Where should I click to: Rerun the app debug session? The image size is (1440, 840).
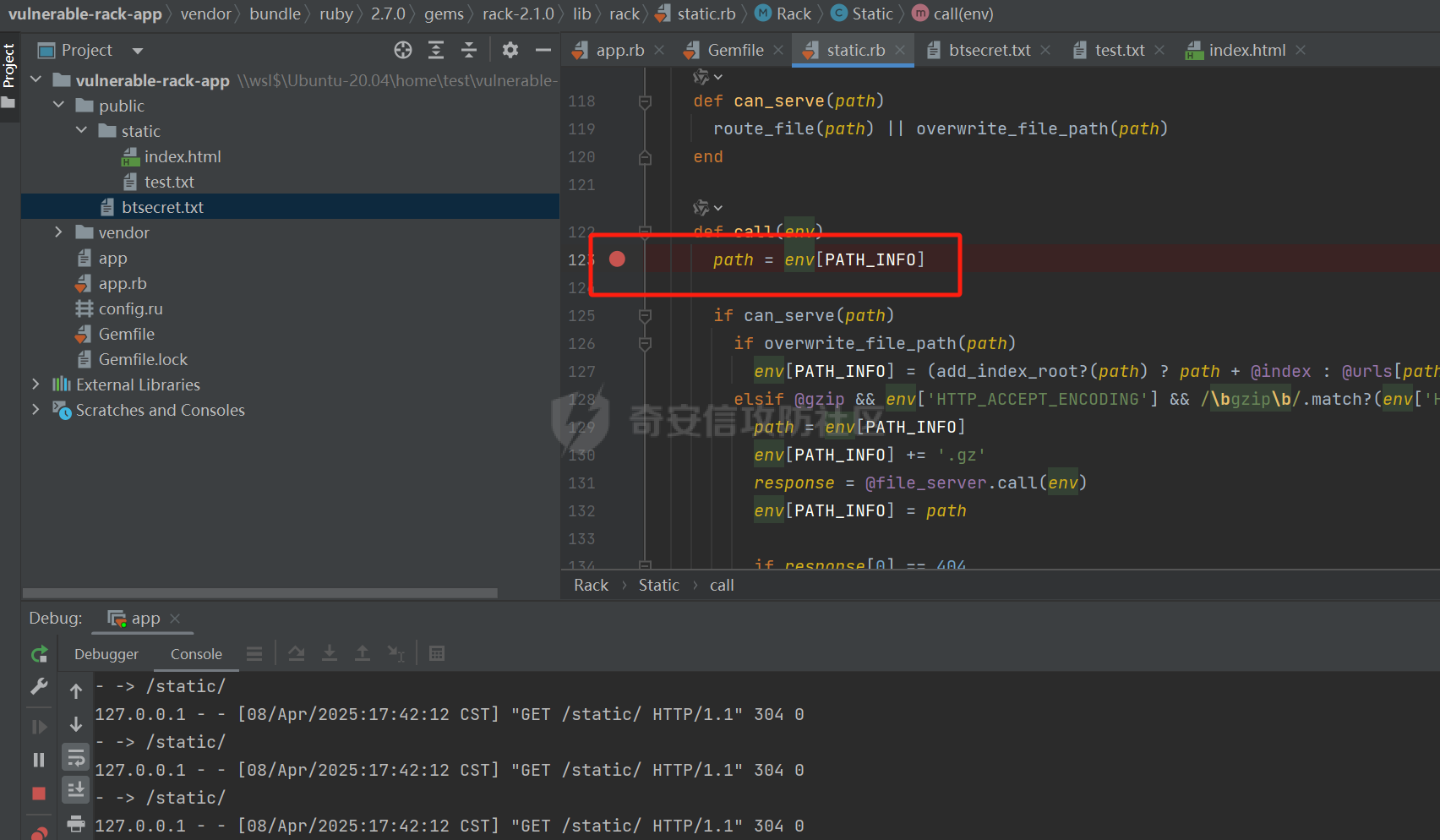point(39,654)
